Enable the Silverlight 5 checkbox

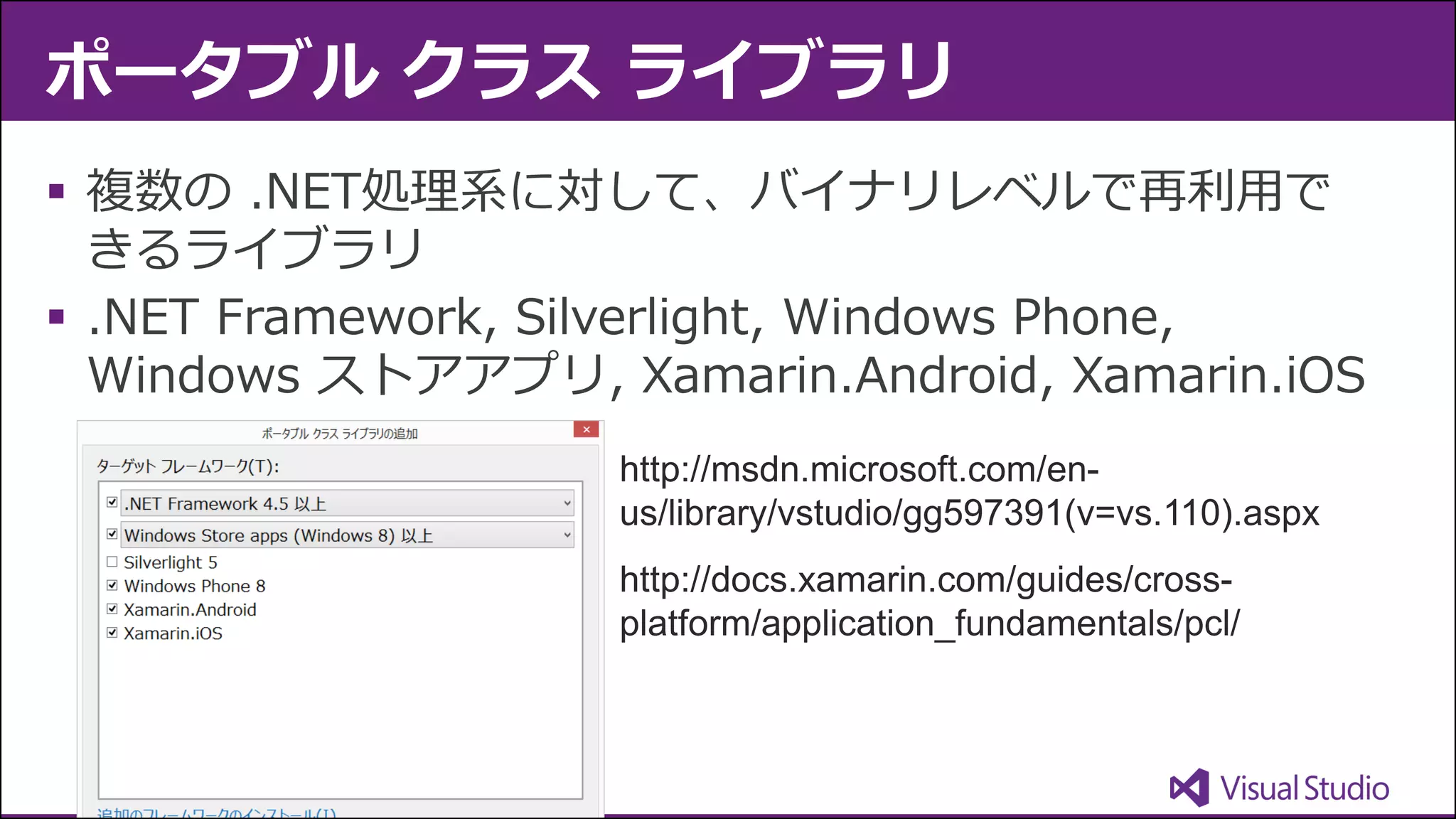tap(112, 562)
